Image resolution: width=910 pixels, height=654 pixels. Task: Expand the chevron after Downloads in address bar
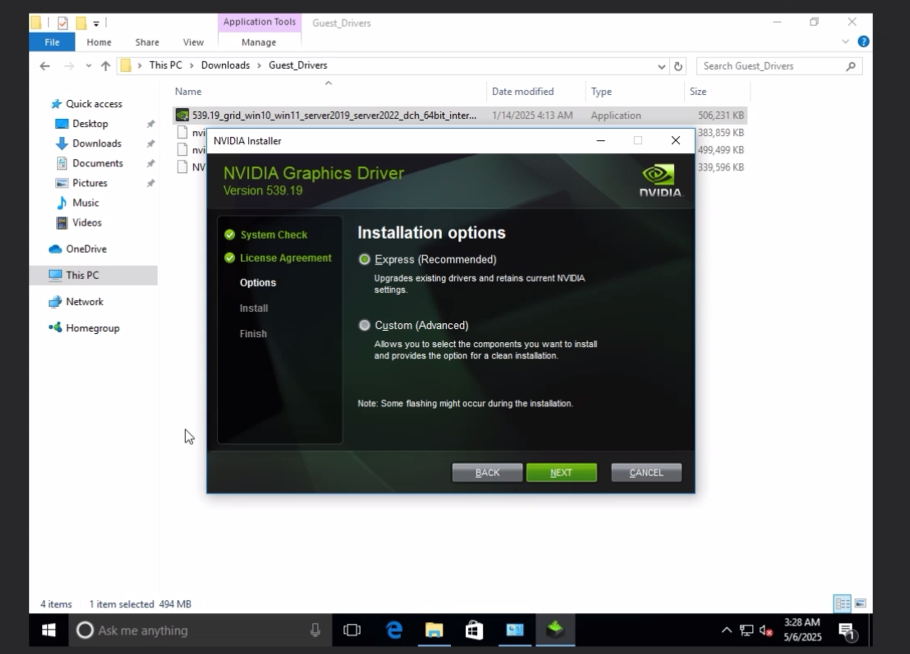[x=259, y=66]
